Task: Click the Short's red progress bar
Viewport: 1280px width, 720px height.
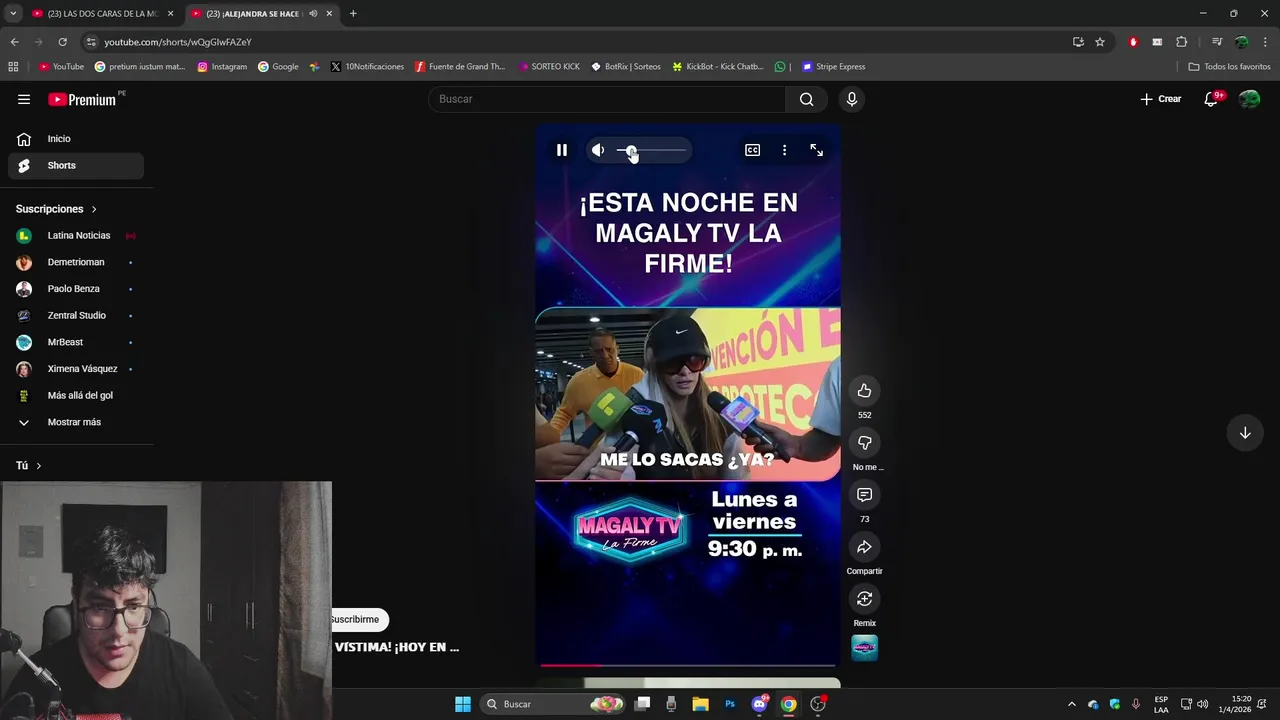Action: (688, 664)
